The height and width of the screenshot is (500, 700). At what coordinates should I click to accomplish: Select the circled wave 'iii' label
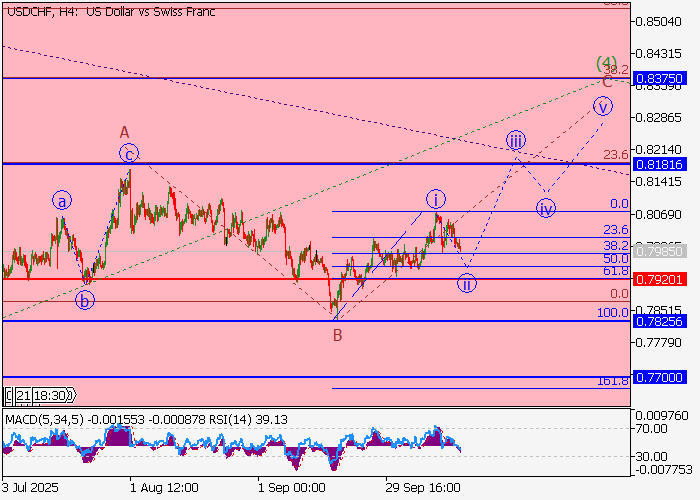click(x=515, y=140)
